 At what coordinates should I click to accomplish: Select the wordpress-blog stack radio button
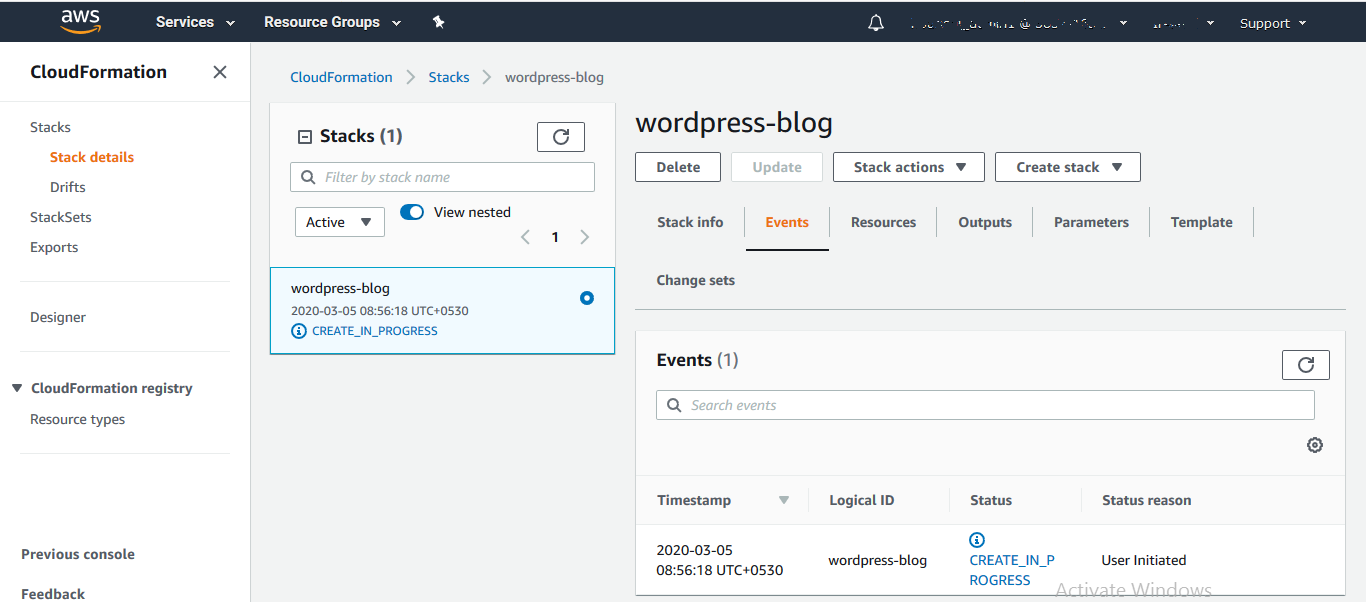pos(587,298)
